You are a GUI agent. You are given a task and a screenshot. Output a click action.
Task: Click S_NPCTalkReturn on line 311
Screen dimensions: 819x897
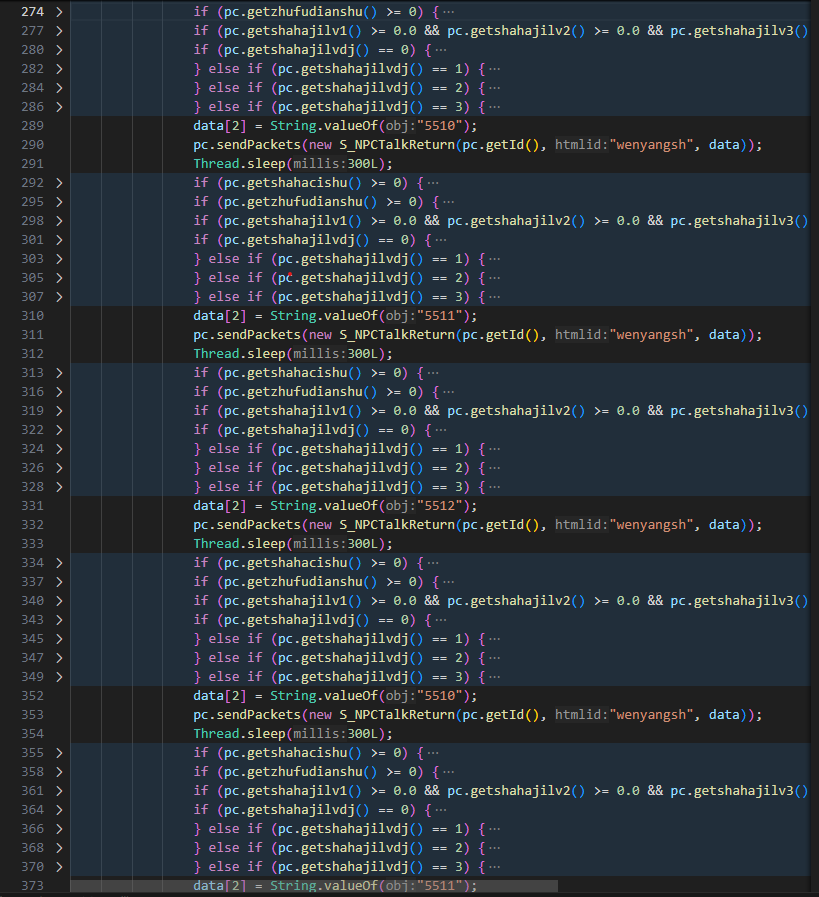[x=397, y=335]
